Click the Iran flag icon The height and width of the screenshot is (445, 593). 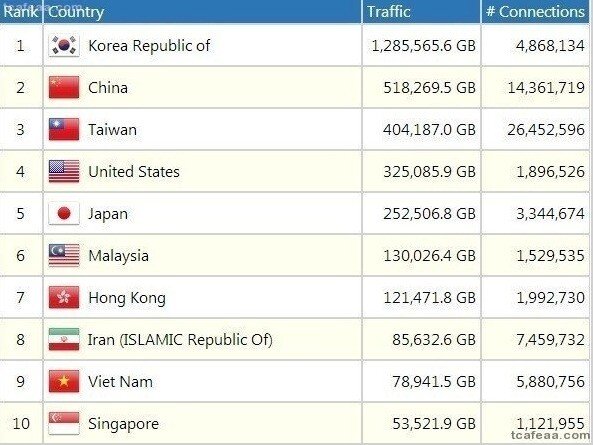[64, 339]
